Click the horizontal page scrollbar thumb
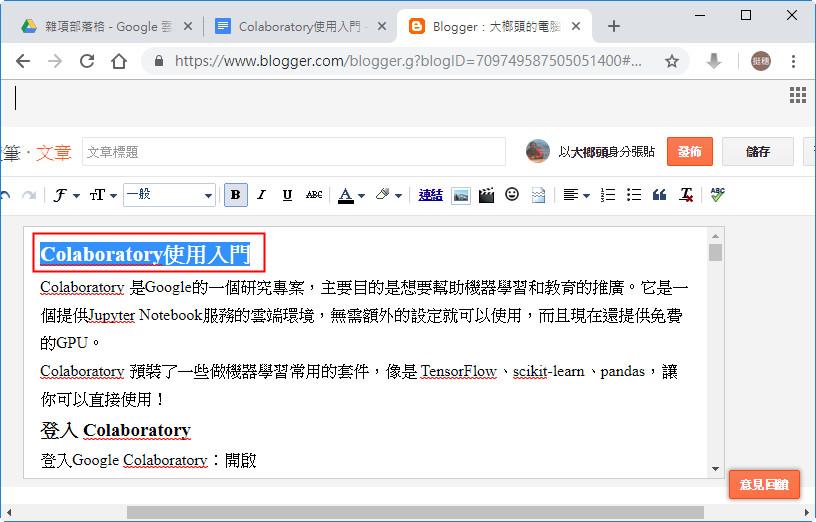Image resolution: width=816 pixels, height=522 pixels. tap(415, 512)
